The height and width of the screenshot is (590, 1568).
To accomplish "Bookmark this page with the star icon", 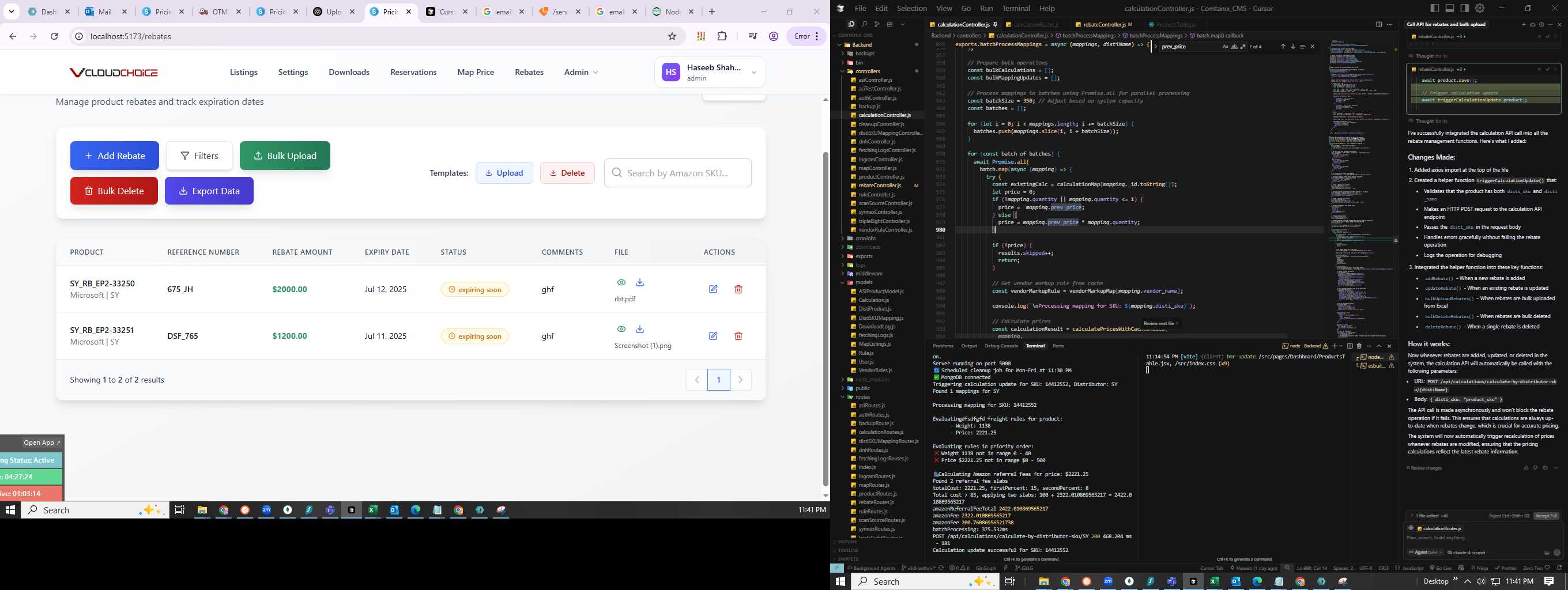I will [x=672, y=36].
